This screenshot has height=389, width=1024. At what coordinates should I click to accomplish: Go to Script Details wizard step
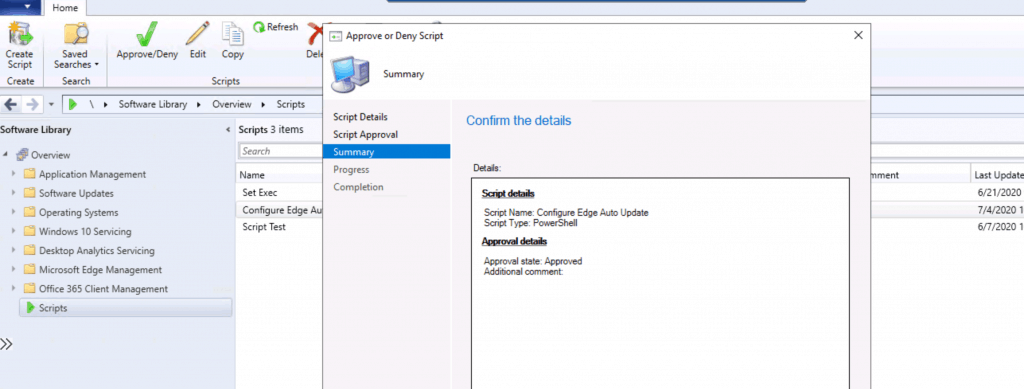click(360, 117)
